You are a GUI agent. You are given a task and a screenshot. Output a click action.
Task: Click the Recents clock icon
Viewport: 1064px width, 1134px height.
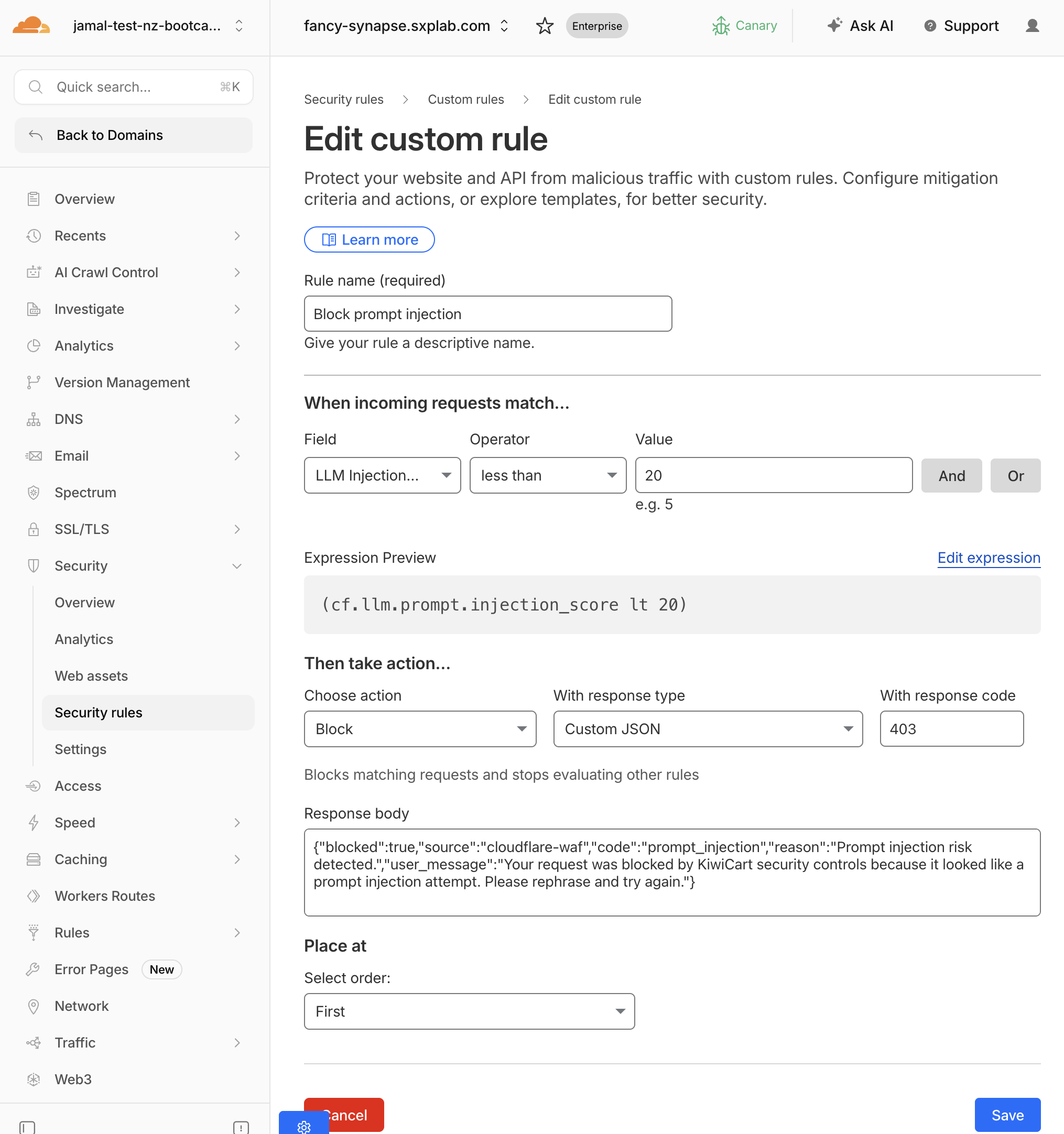(x=34, y=236)
